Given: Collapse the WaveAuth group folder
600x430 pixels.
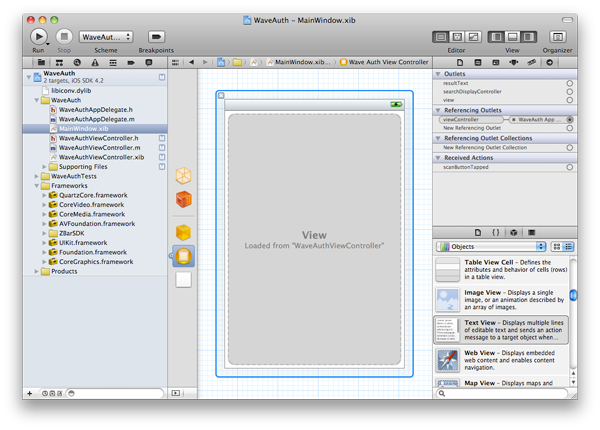Looking at the screenshot, I should tap(36, 100).
